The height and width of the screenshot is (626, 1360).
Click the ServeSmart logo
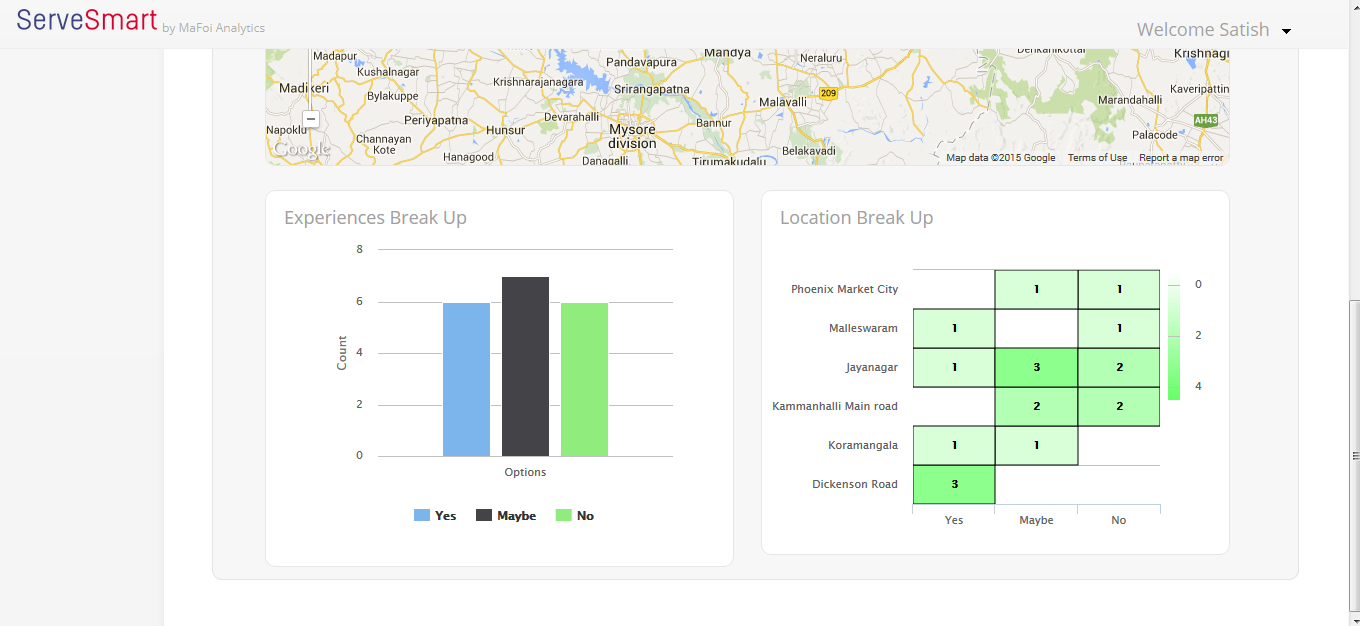click(x=87, y=20)
